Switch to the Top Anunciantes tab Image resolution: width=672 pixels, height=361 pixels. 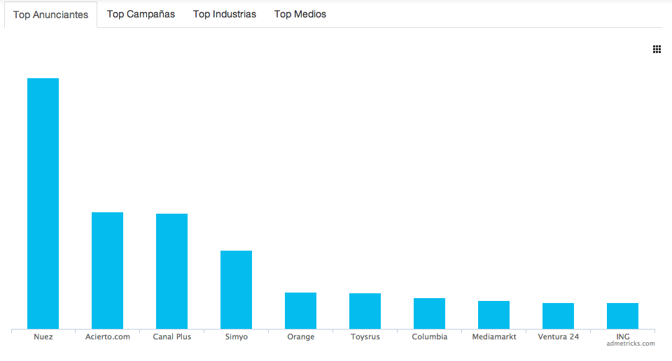(x=51, y=15)
